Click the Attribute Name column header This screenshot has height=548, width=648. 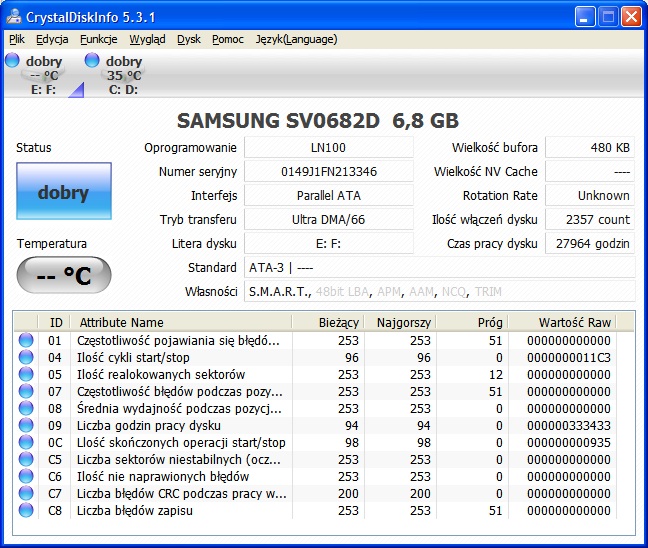pos(181,322)
